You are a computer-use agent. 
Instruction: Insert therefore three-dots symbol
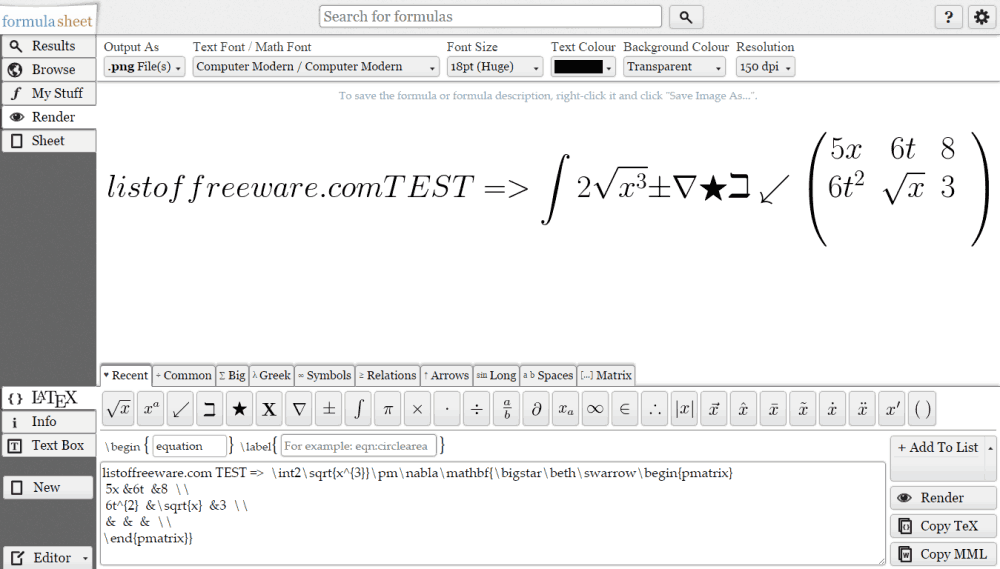655,409
